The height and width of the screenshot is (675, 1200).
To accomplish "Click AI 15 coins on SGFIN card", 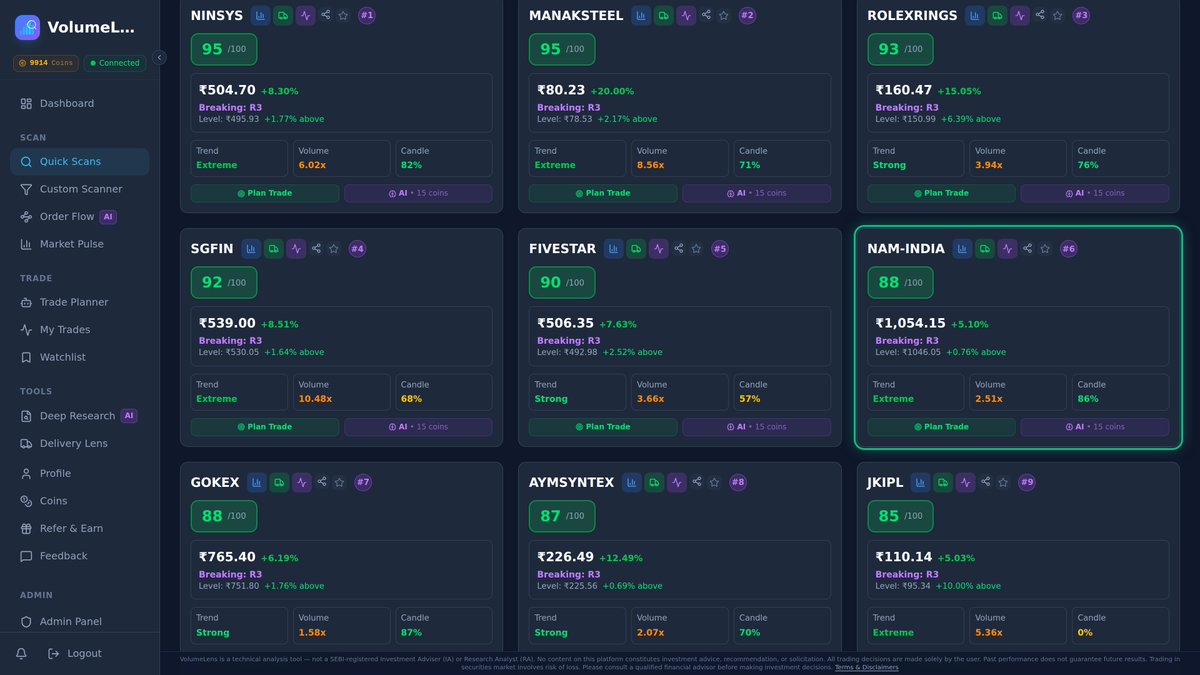I will click(418, 427).
